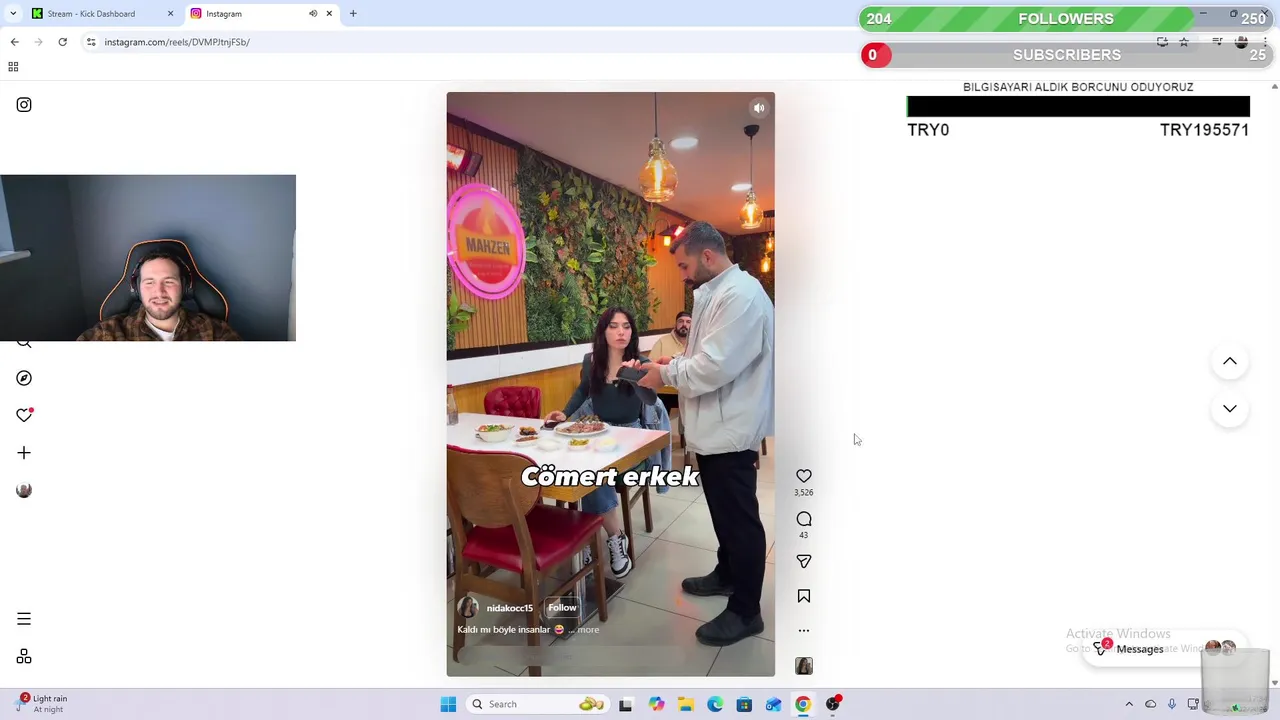Screen dimensions: 1280x720
Task: Open the profile avatar in the left sidebar
Action: click(24, 490)
